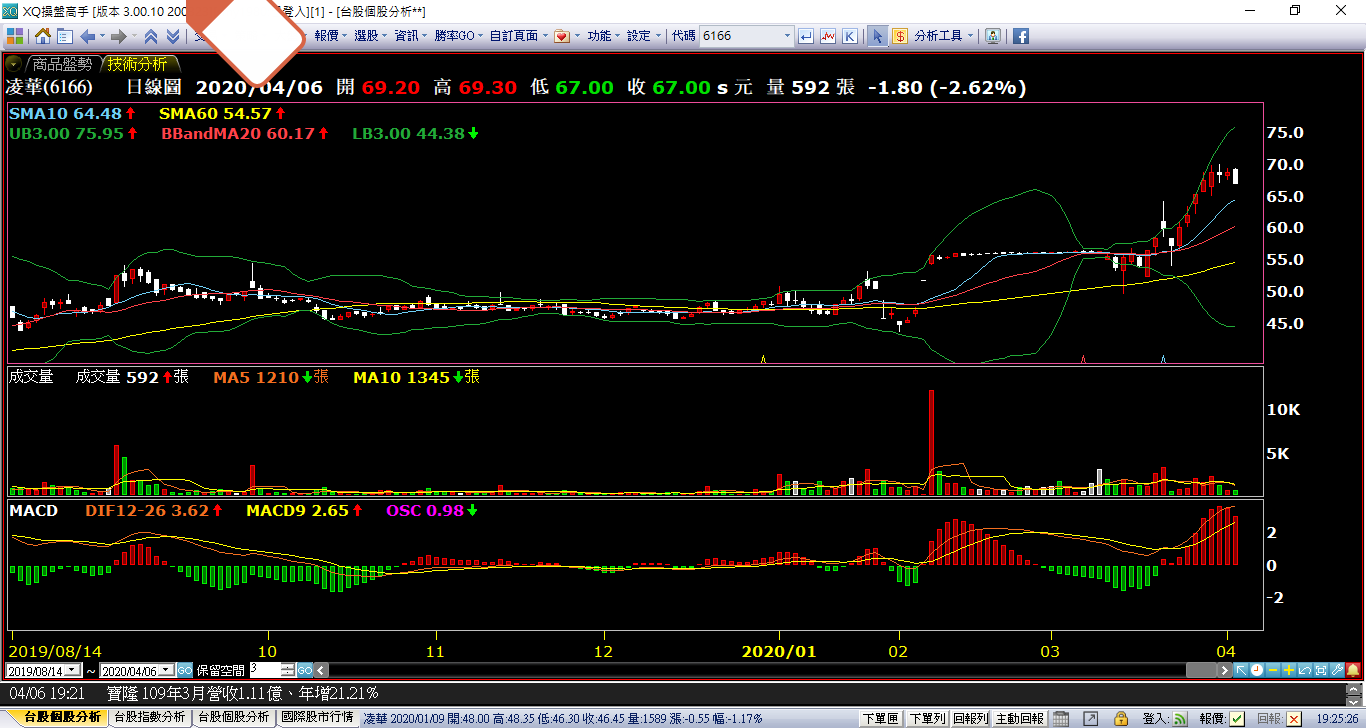1366x728 pixels.
Task: Open the start date 2019/08/14 dropdown
Action: (83, 670)
